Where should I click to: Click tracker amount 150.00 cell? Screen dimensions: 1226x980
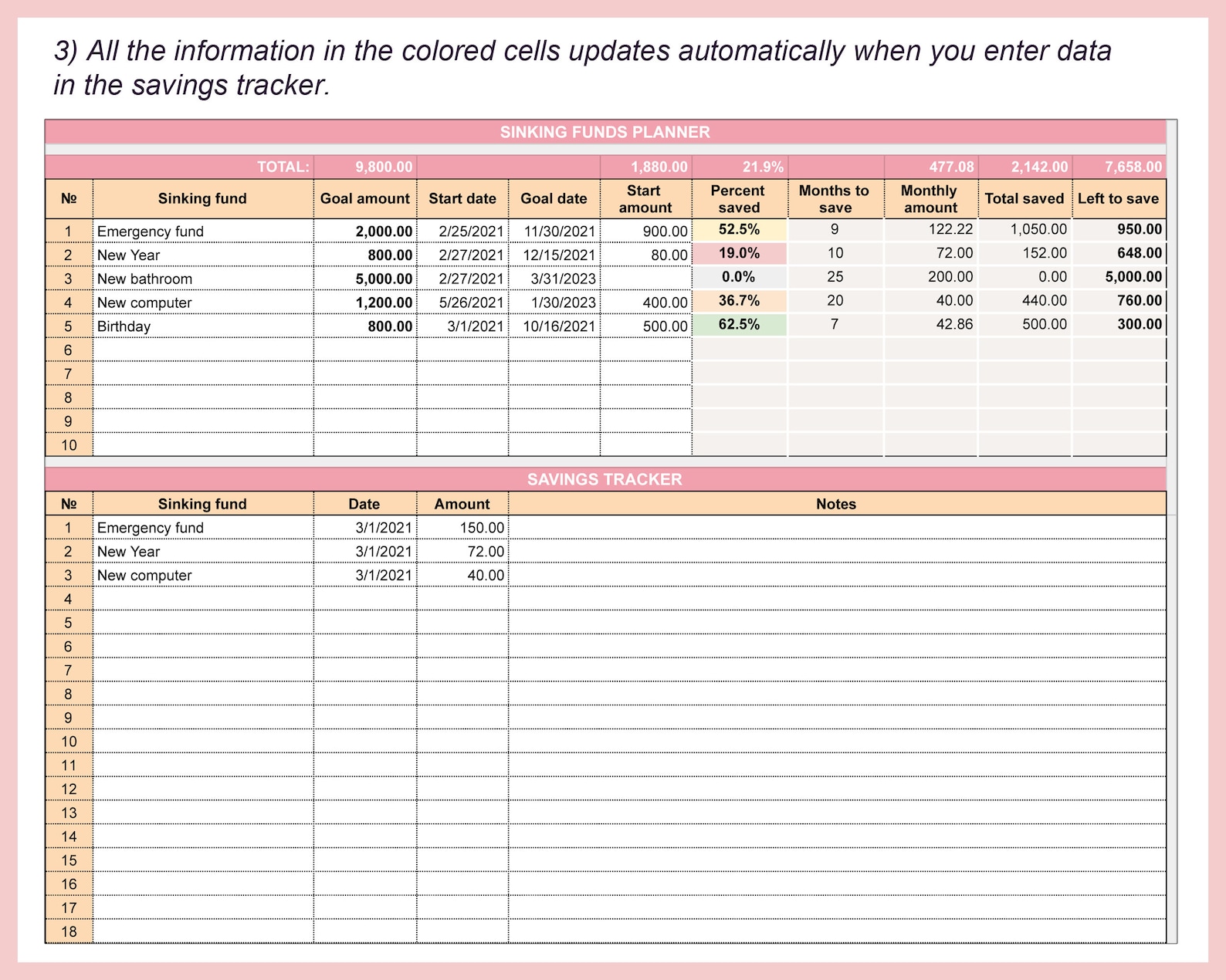click(x=462, y=528)
